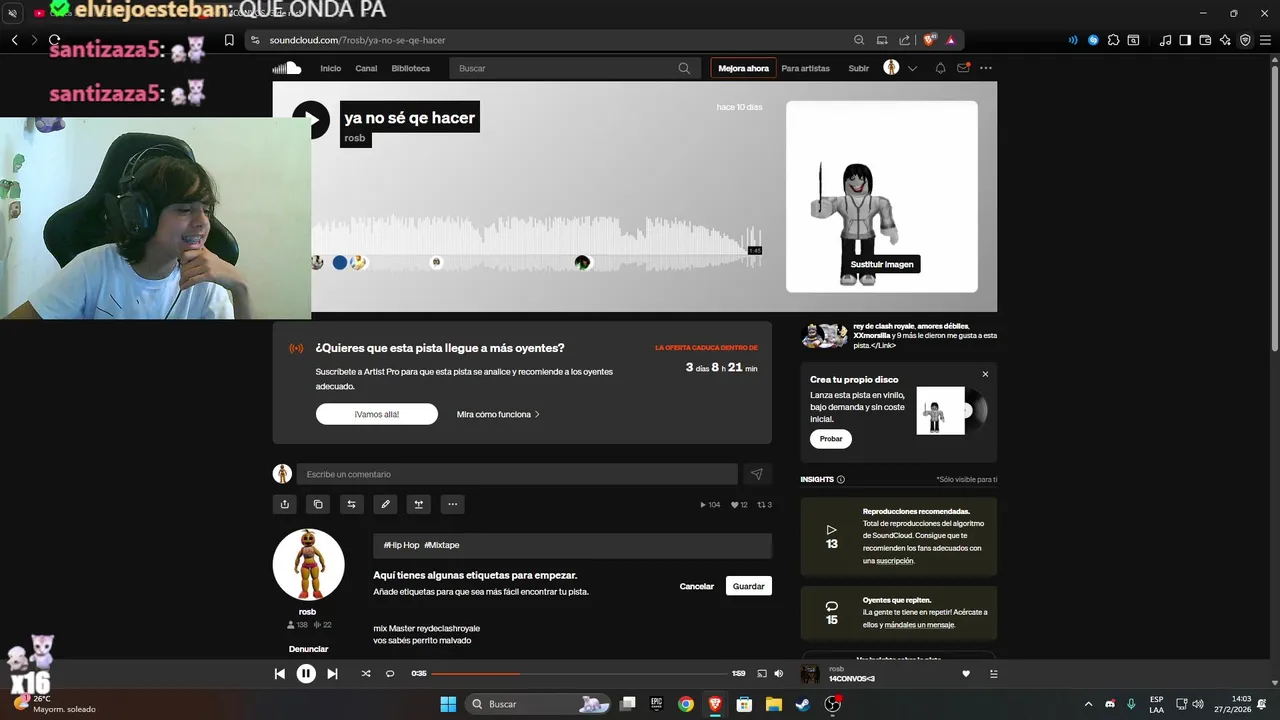Image resolution: width=1280 pixels, height=720 pixels.
Task: Expand Mira cómo funciona chevron link
Action: click(x=498, y=414)
